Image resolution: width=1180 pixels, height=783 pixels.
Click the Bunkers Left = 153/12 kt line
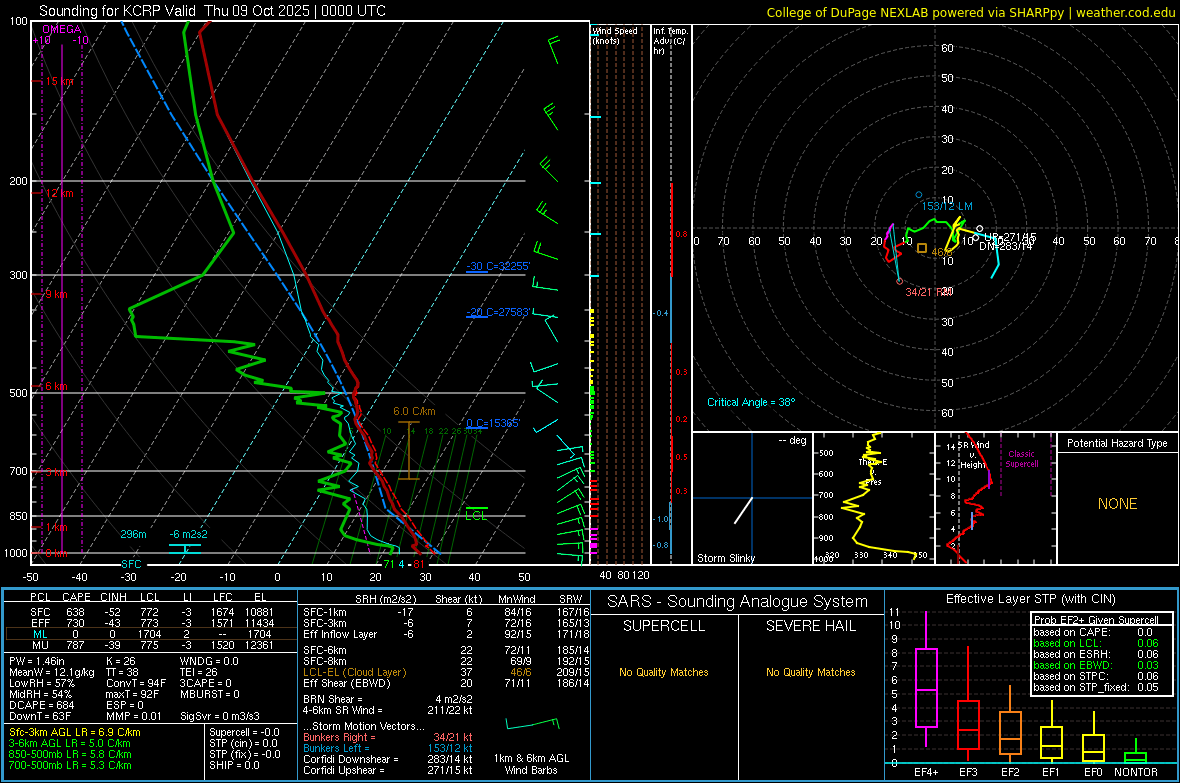(x=387, y=748)
